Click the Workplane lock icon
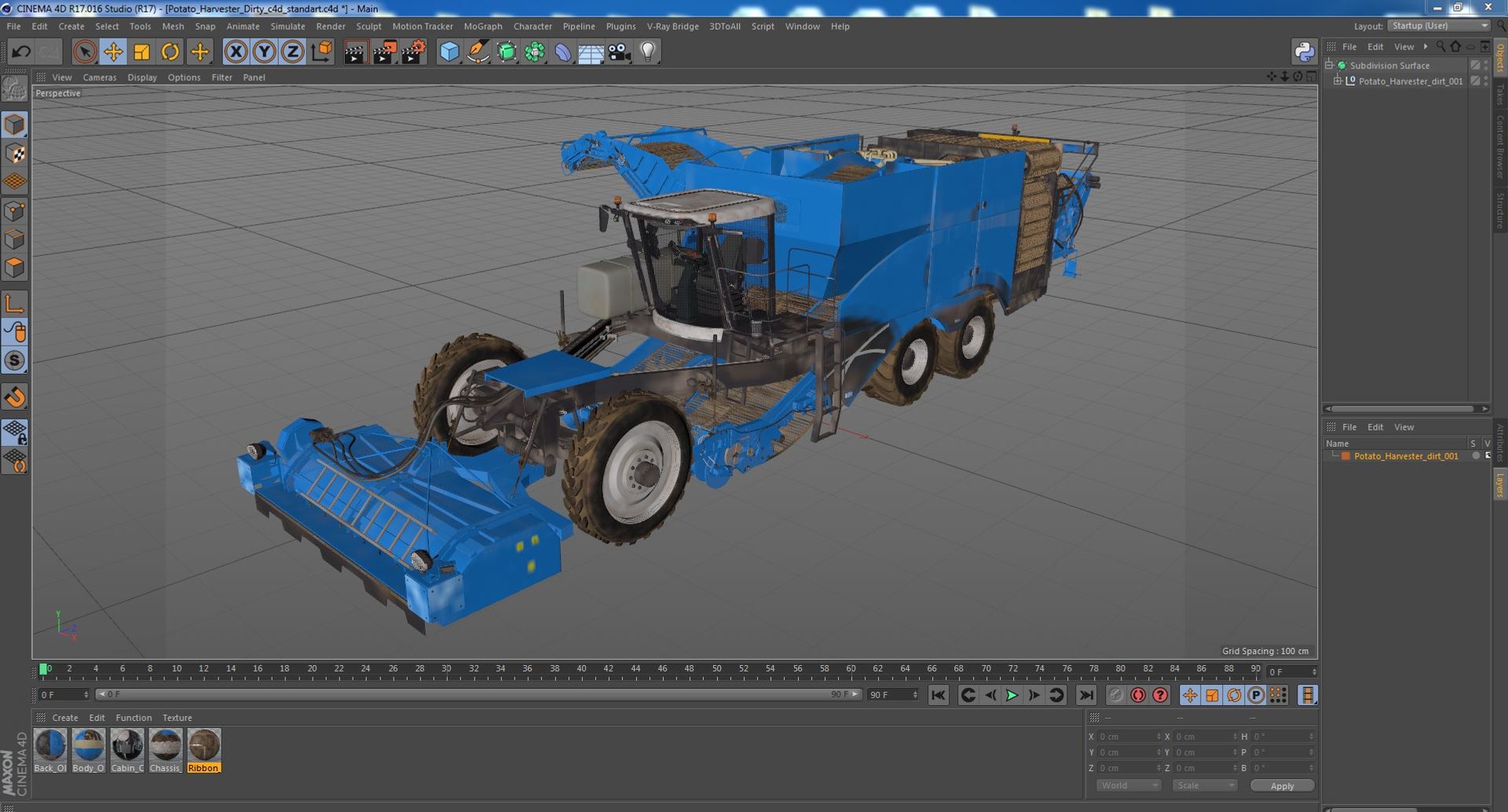The image size is (1508, 812). tap(15, 432)
